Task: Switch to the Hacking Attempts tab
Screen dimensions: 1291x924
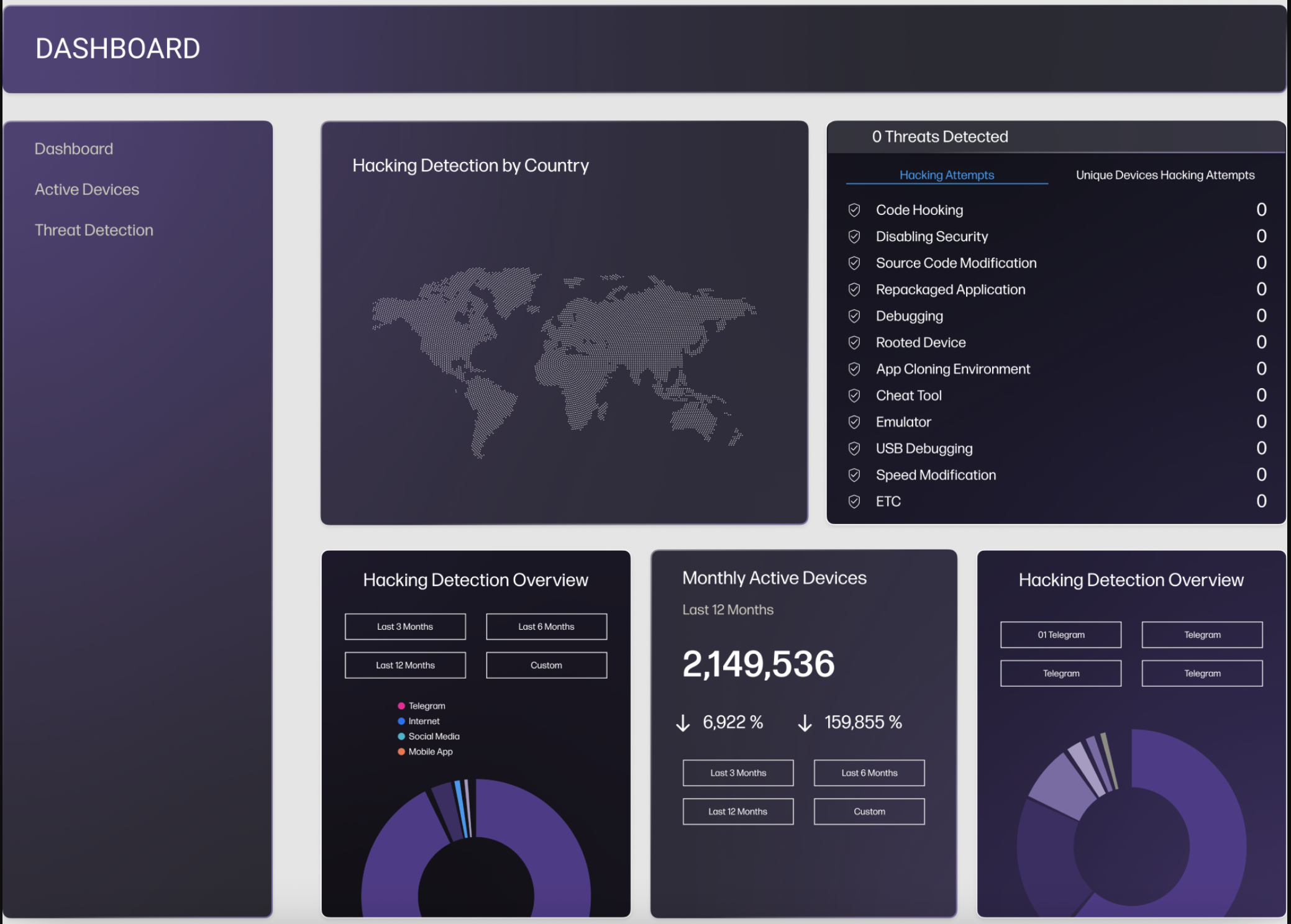Action: tap(947, 175)
